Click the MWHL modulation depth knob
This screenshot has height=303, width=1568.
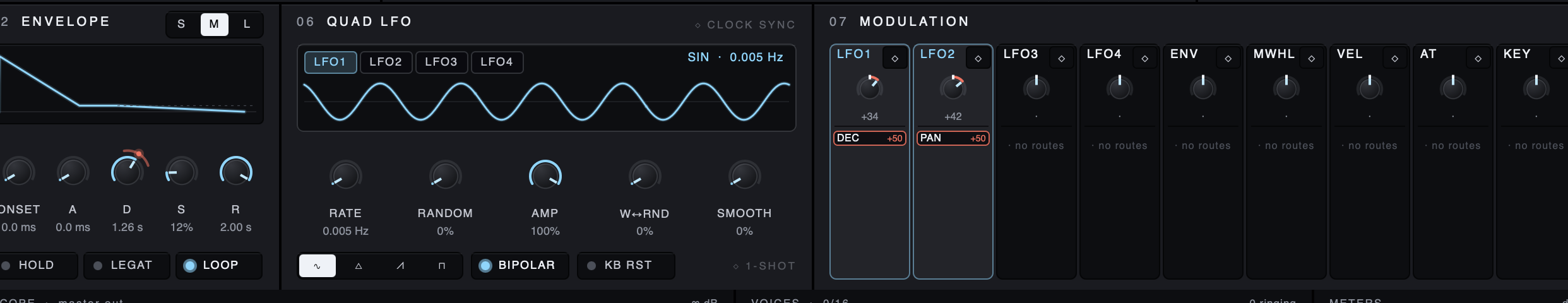pyautogui.click(x=1286, y=88)
